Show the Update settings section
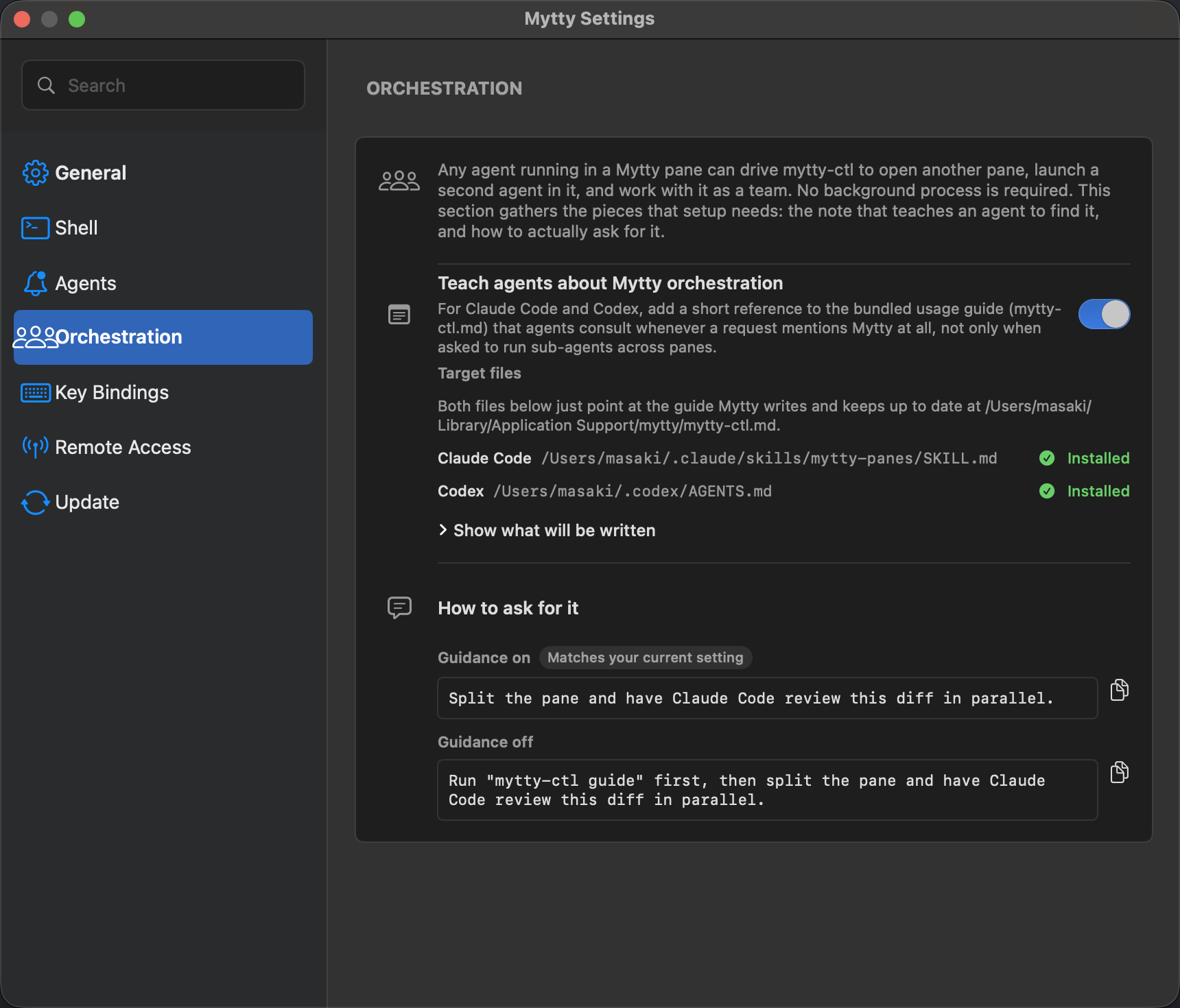The height and width of the screenshot is (1008, 1180). [x=163, y=502]
